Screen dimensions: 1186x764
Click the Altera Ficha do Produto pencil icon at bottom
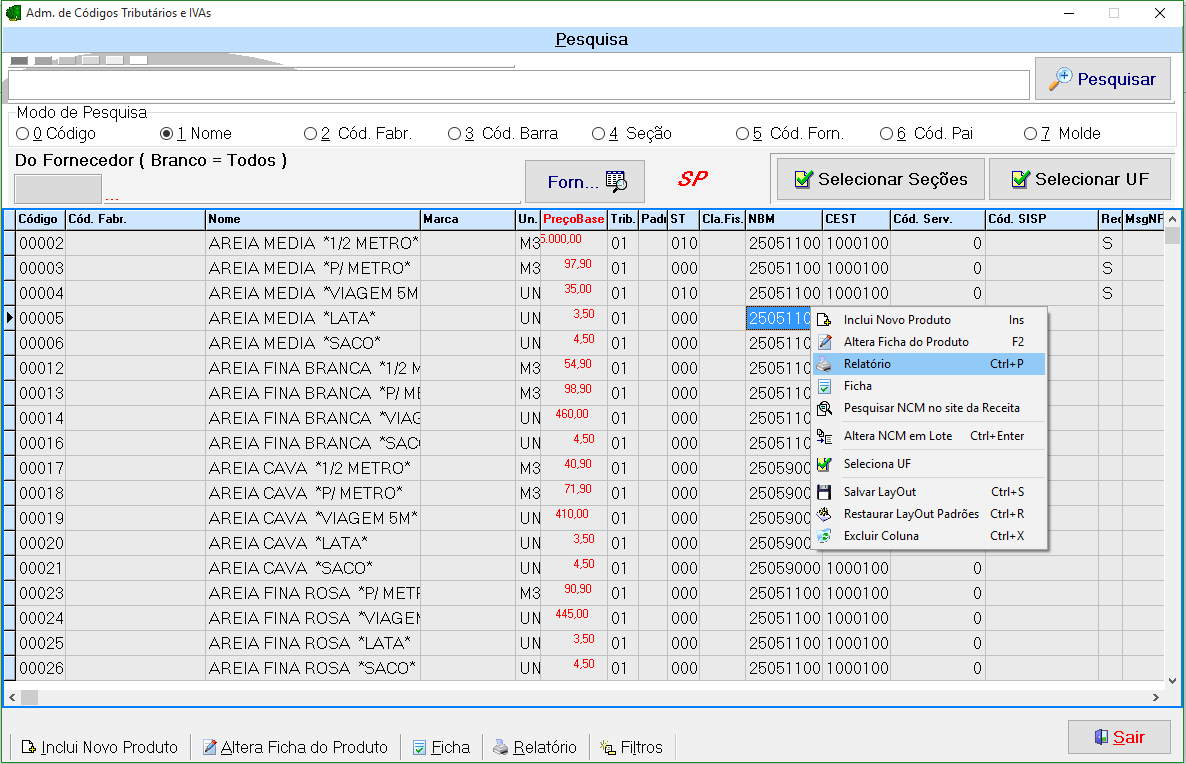(210, 747)
